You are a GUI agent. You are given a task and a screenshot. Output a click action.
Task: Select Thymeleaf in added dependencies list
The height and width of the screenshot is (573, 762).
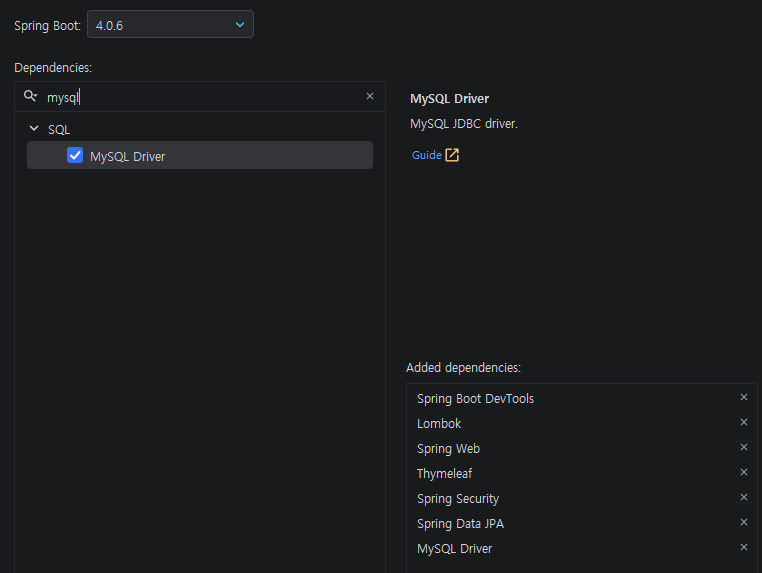444,474
